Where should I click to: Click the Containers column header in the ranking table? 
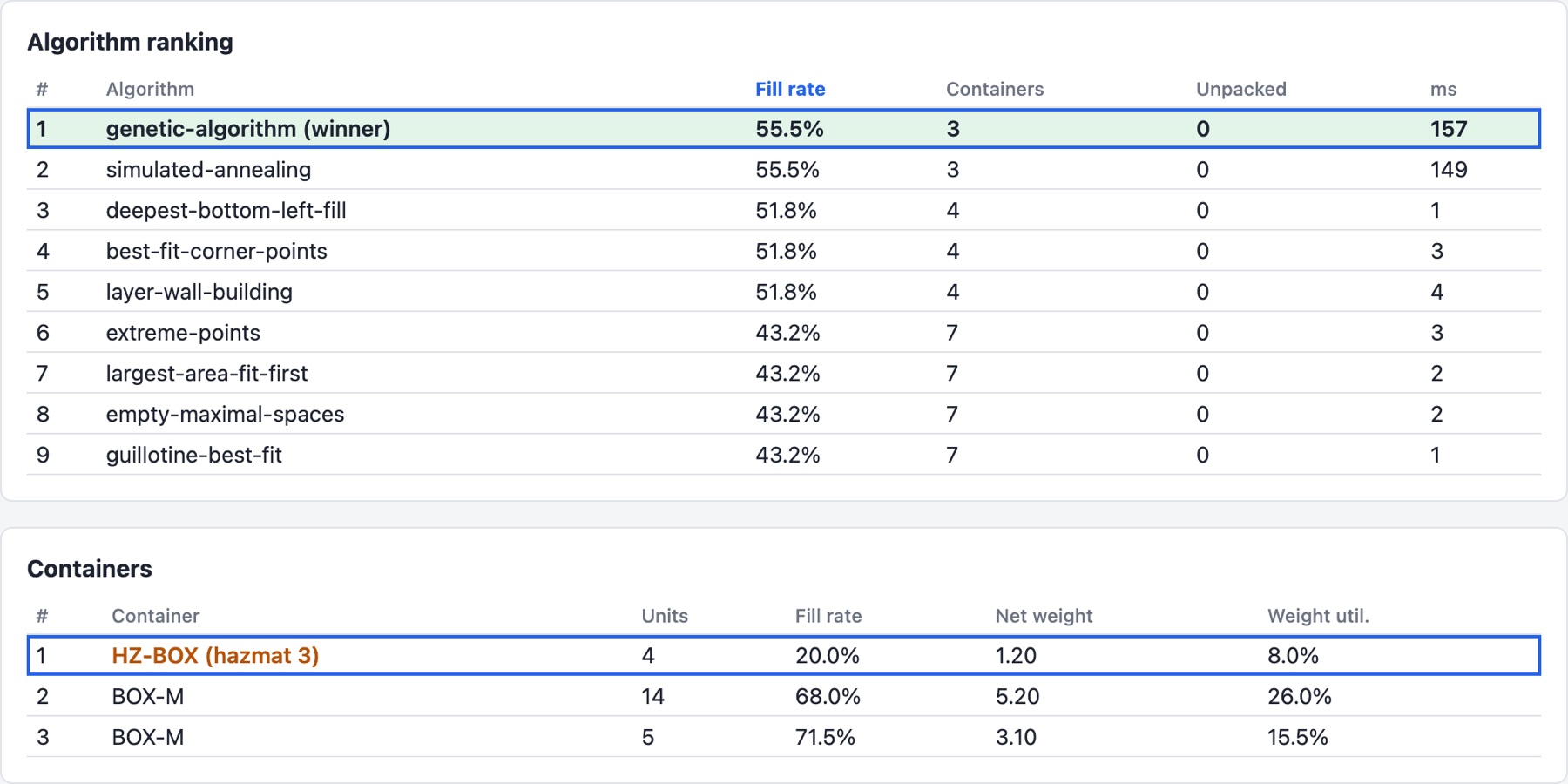click(x=995, y=89)
